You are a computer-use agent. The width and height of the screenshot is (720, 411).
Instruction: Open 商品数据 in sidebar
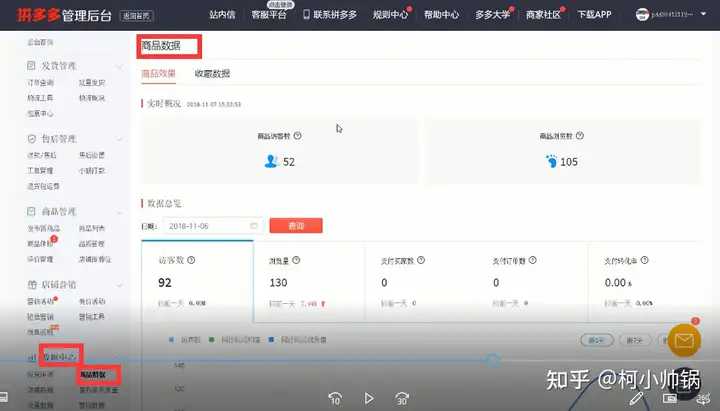(93, 375)
